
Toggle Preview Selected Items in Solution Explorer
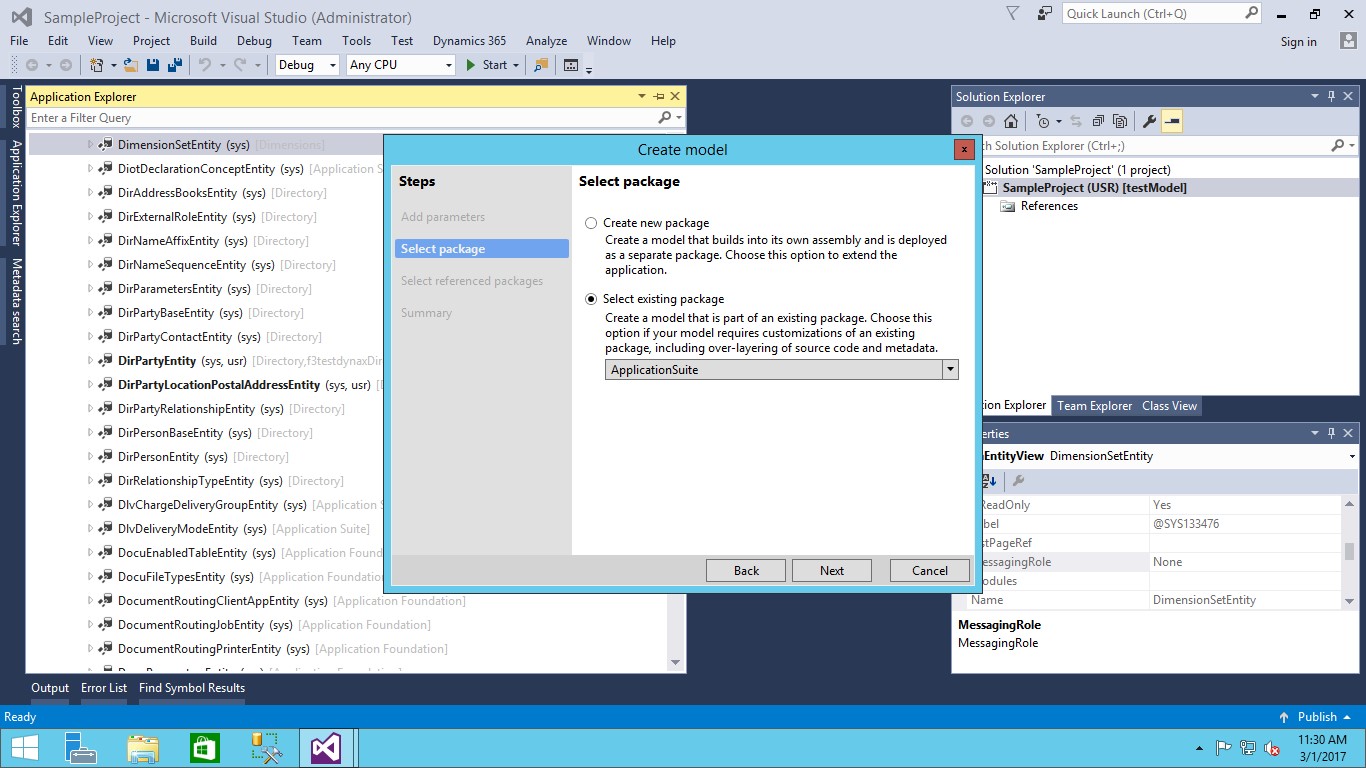pos(1172,121)
